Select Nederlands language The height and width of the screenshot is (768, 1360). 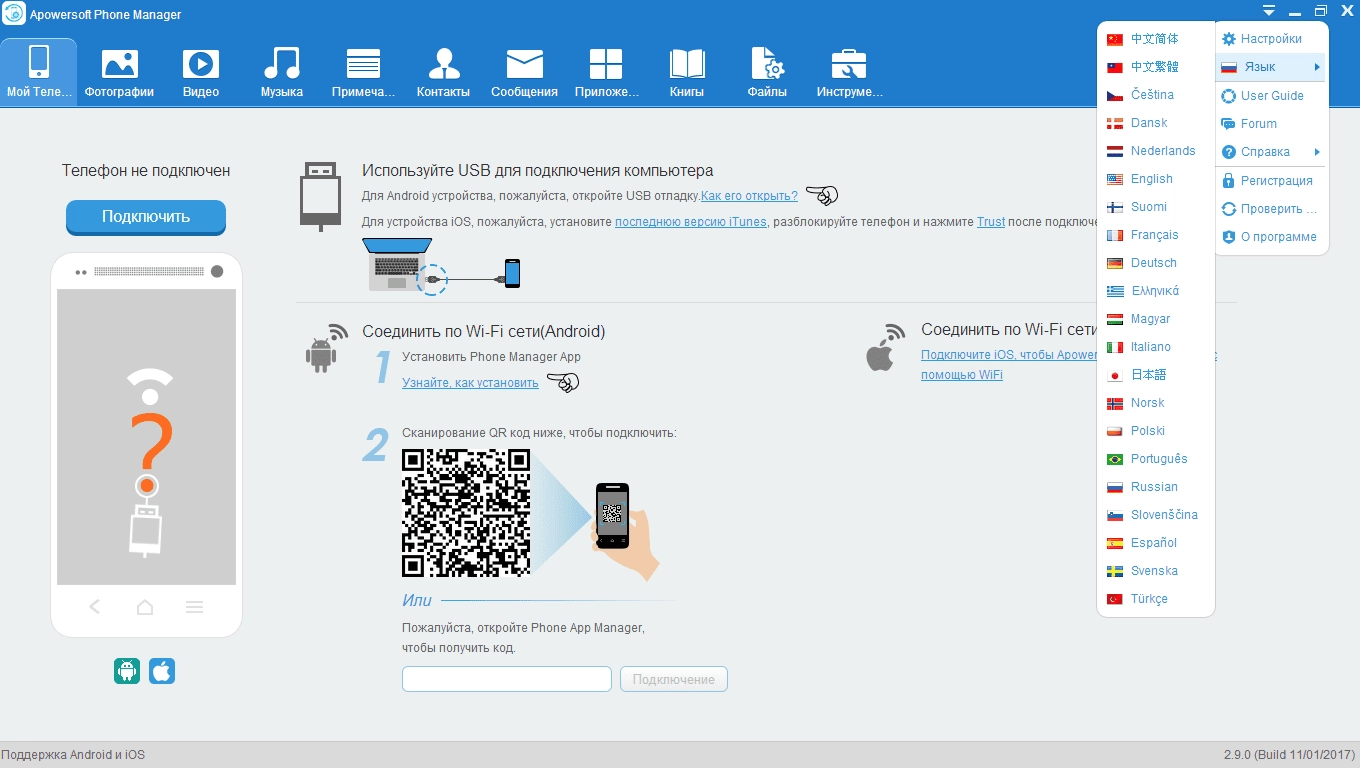pyautogui.click(x=1155, y=151)
